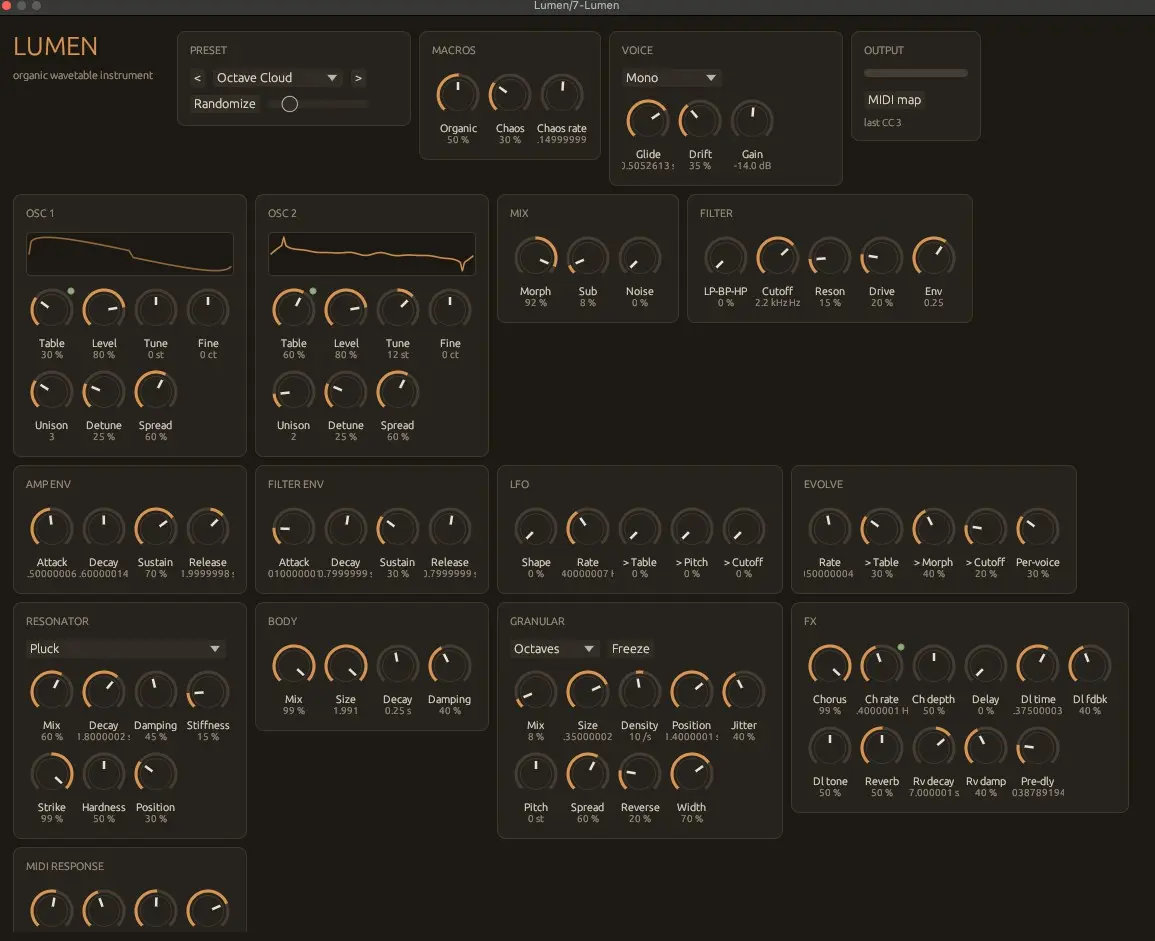Click the Filter section's Cutoff knob
This screenshot has height=941, width=1155.
coord(778,257)
